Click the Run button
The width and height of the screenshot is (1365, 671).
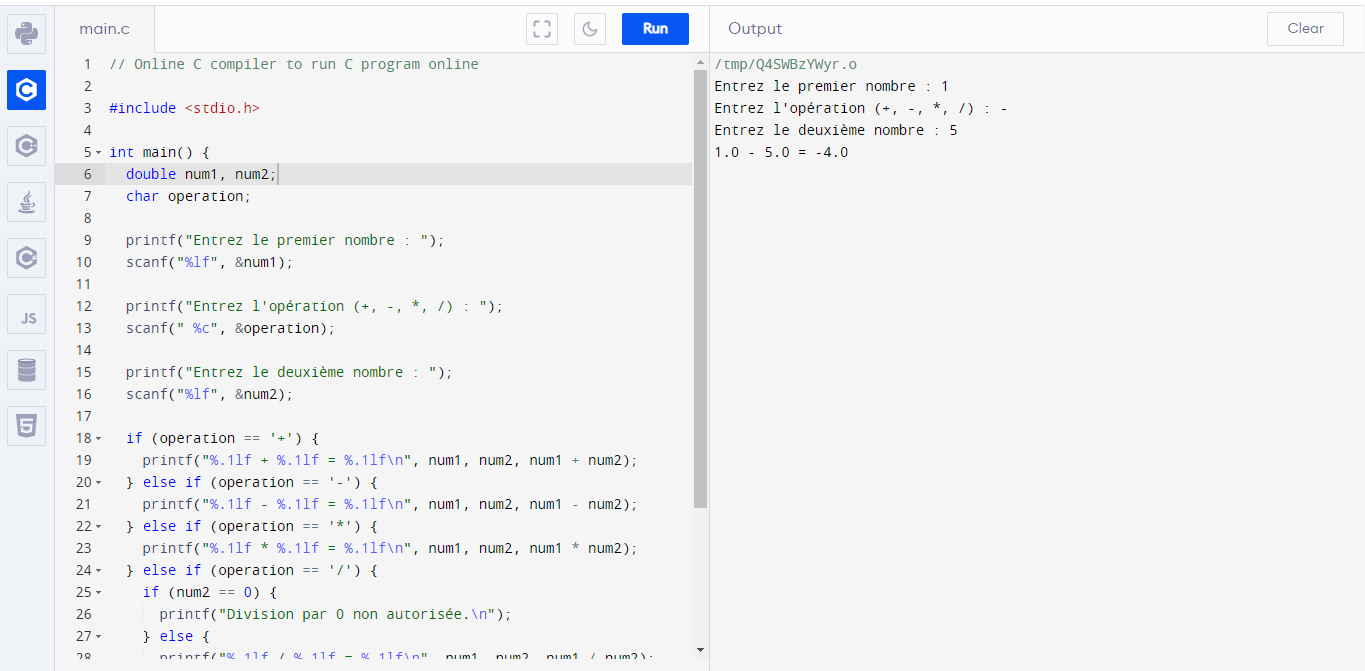tap(655, 29)
